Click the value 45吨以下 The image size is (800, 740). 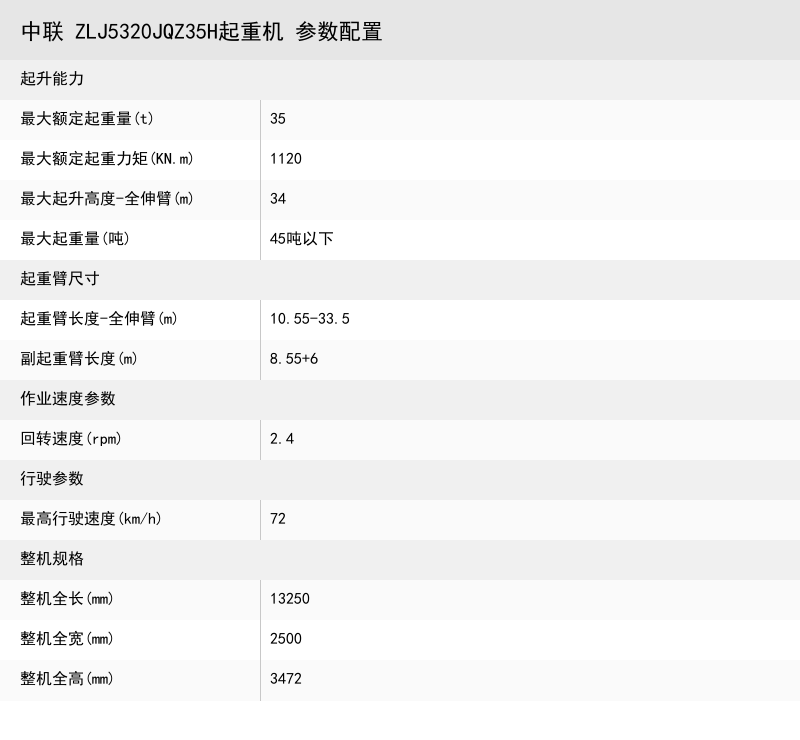click(x=302, y=238)
